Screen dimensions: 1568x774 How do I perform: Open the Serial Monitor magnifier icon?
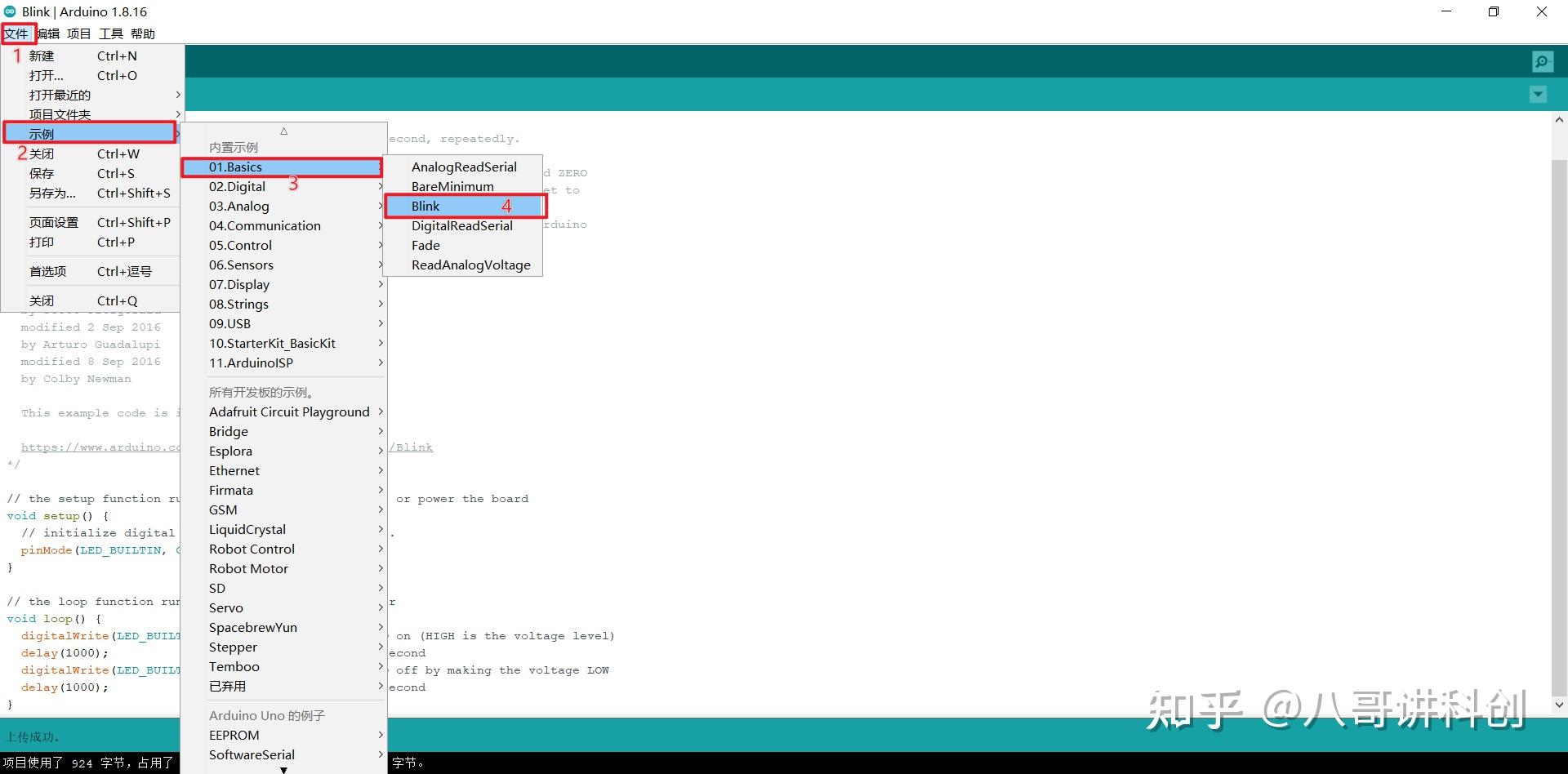point(1542,61)
